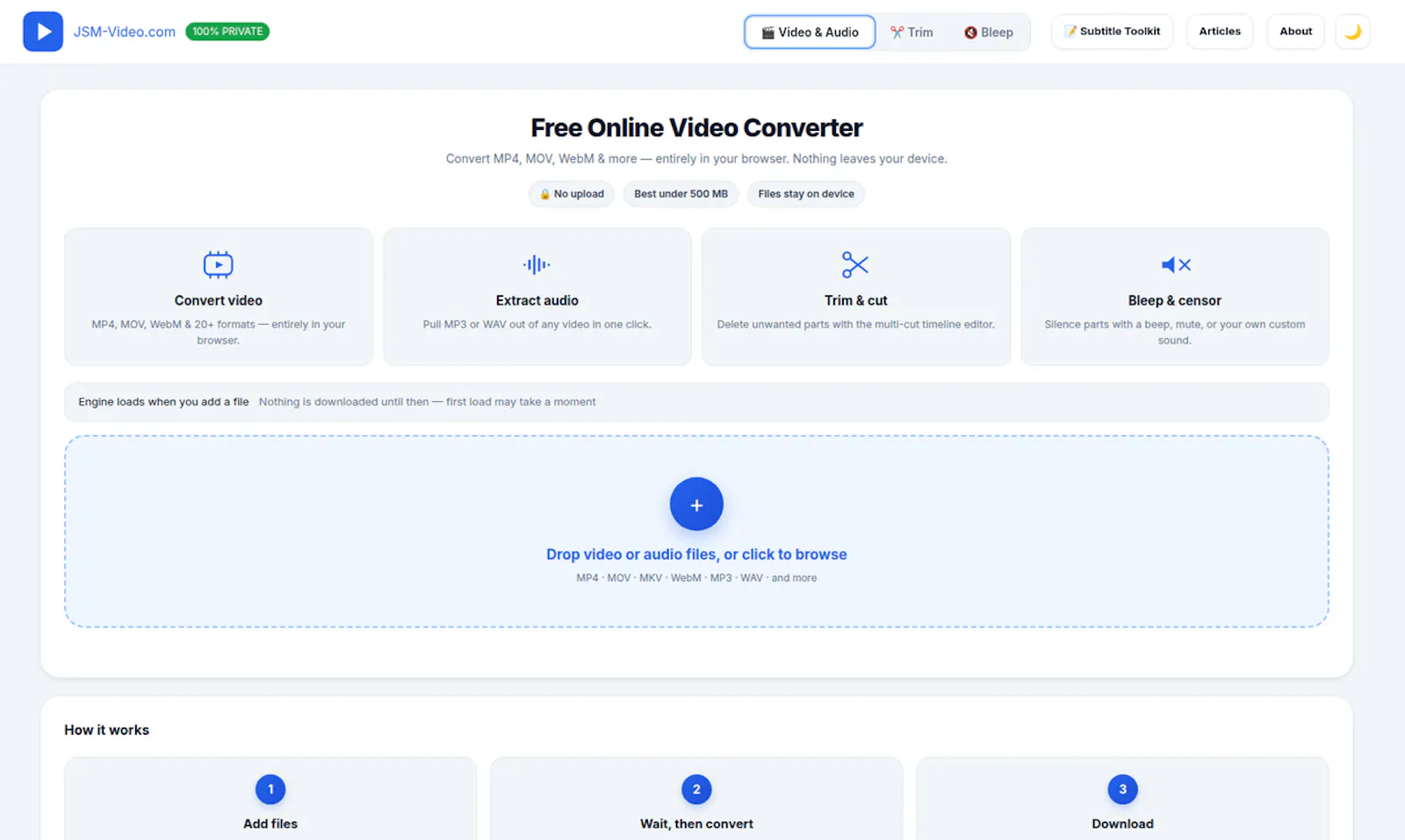Click the 'Add files' step label

(270, 823)
